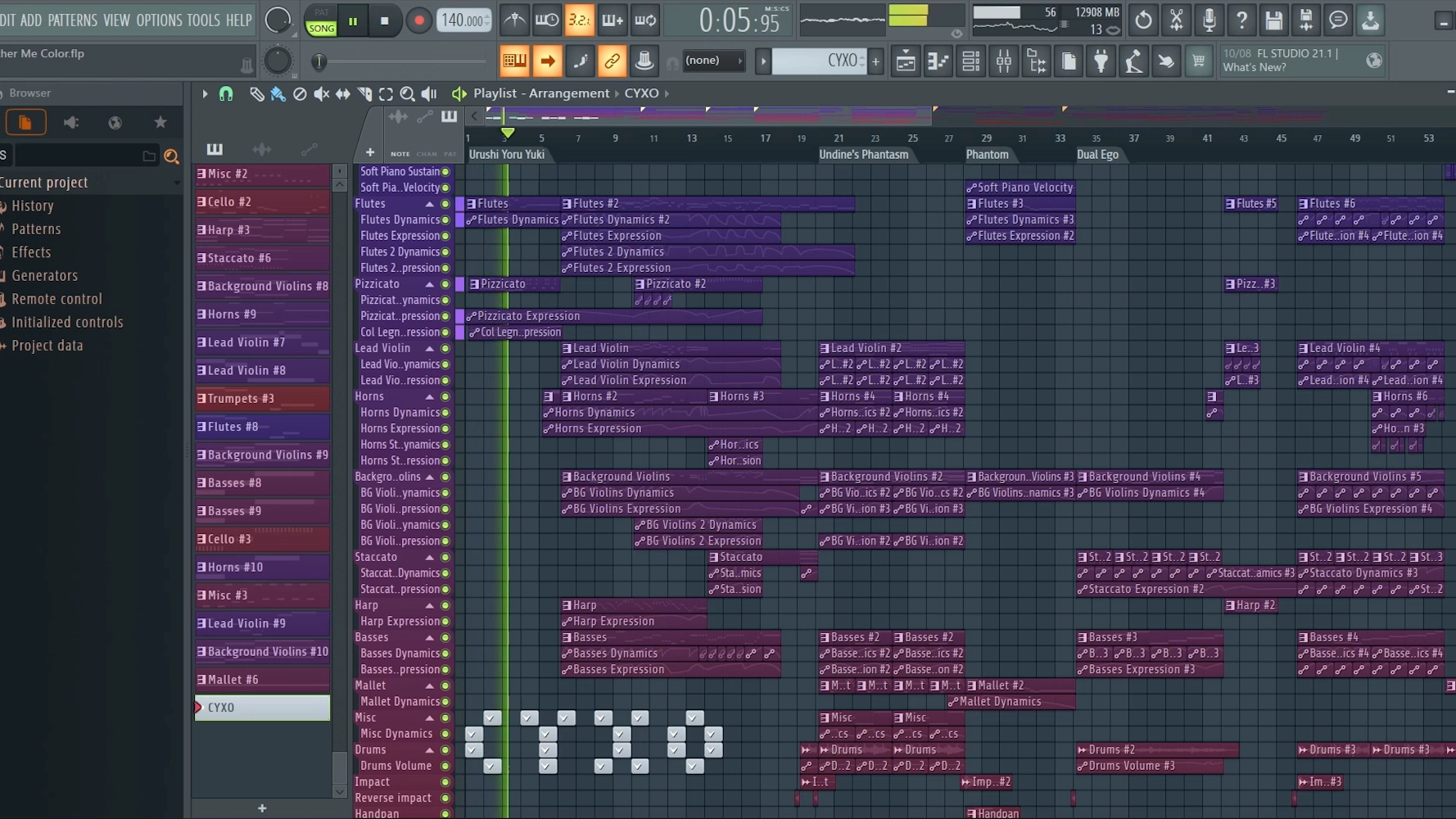Select the Mute tool speaker icon
The image size is (1456, 819).
coord(321,94)
